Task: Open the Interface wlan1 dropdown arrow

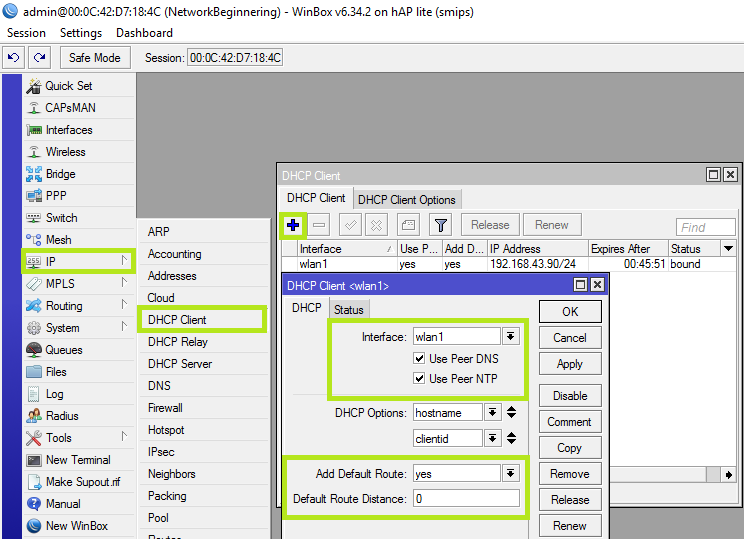Action: point(511,336)
